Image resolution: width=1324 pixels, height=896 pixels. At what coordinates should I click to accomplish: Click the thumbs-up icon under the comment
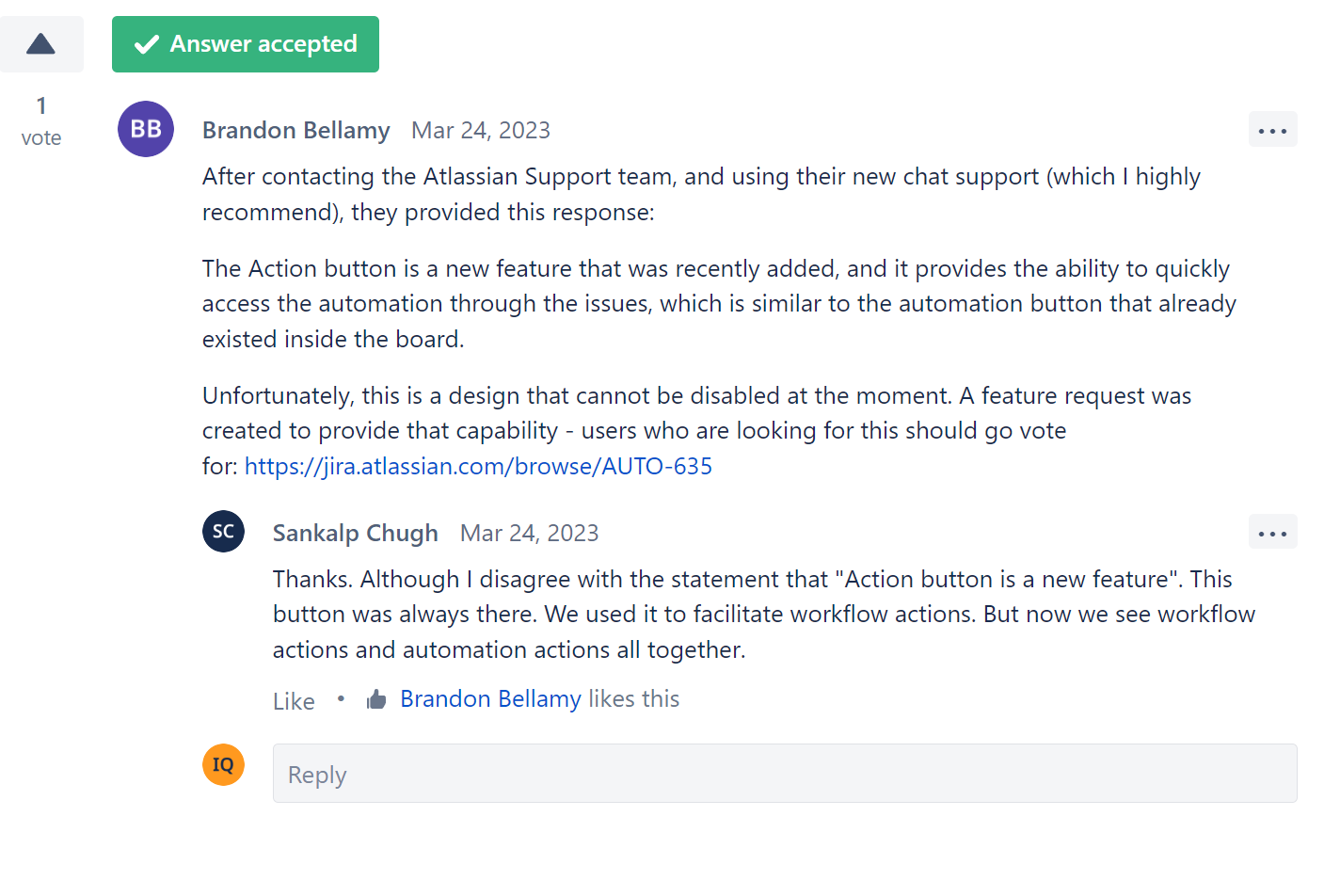376,699
